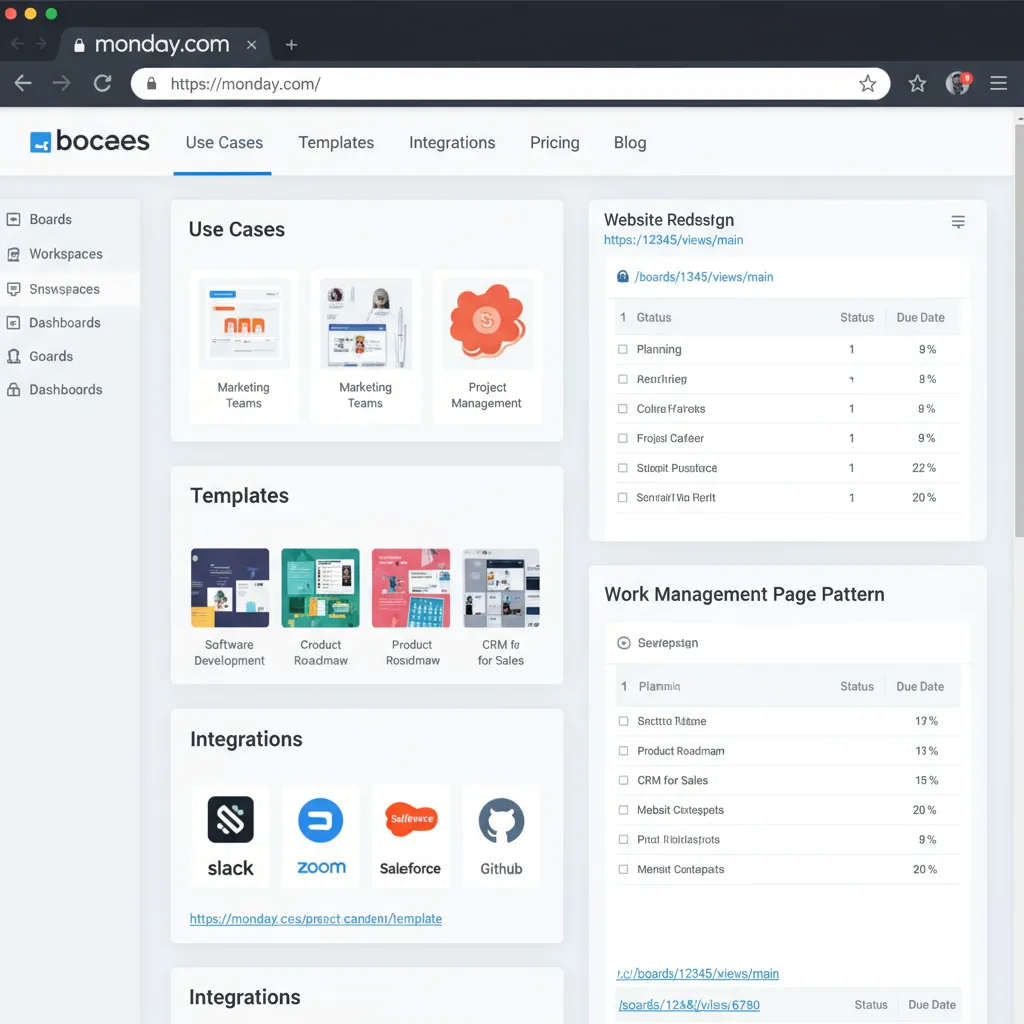This screenshot has height=1024, width=1024.
Task: Check the CRM for Sales checkbox
Action: tap(622, 780)
